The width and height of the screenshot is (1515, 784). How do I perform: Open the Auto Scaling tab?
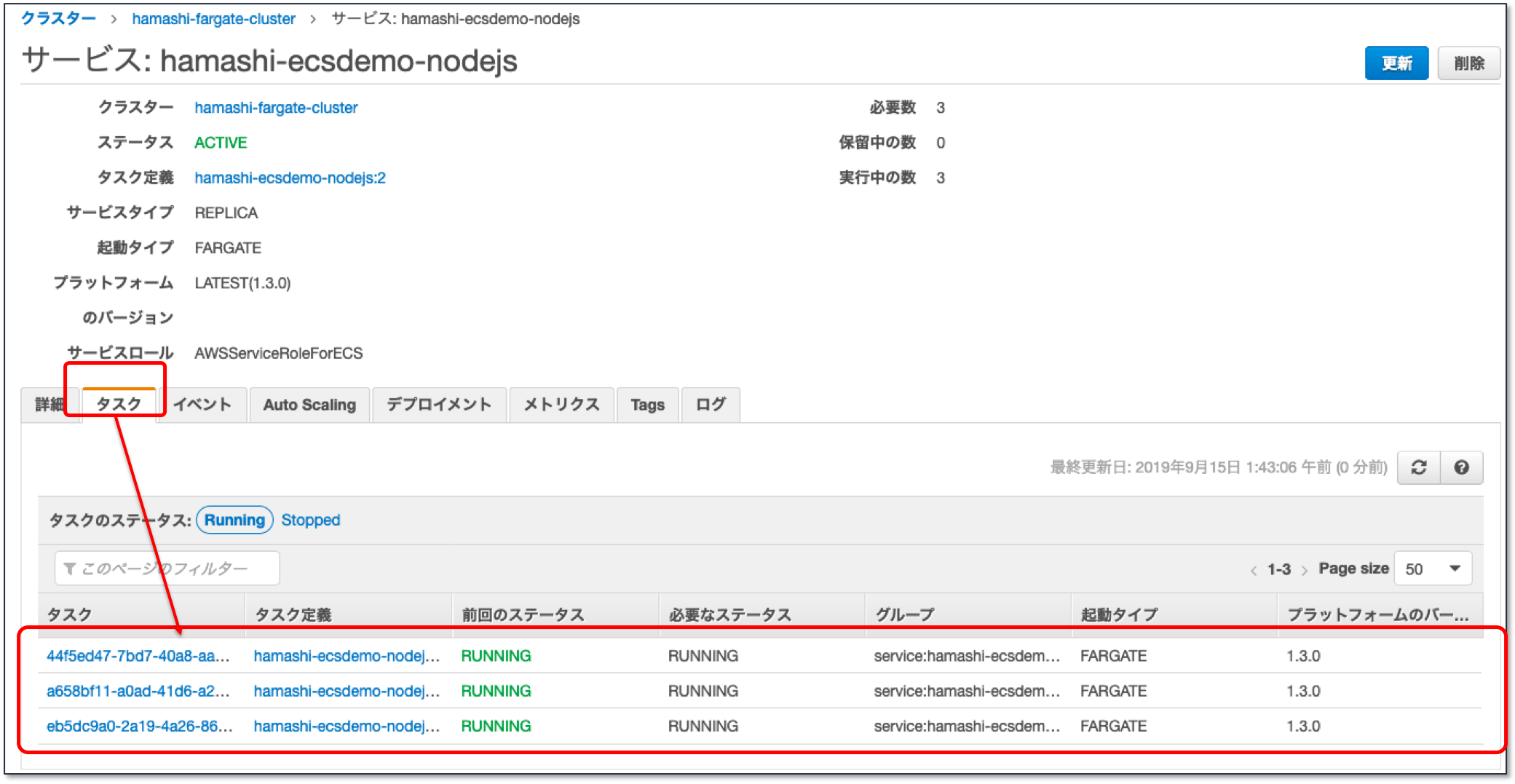[x=309, y=405]
